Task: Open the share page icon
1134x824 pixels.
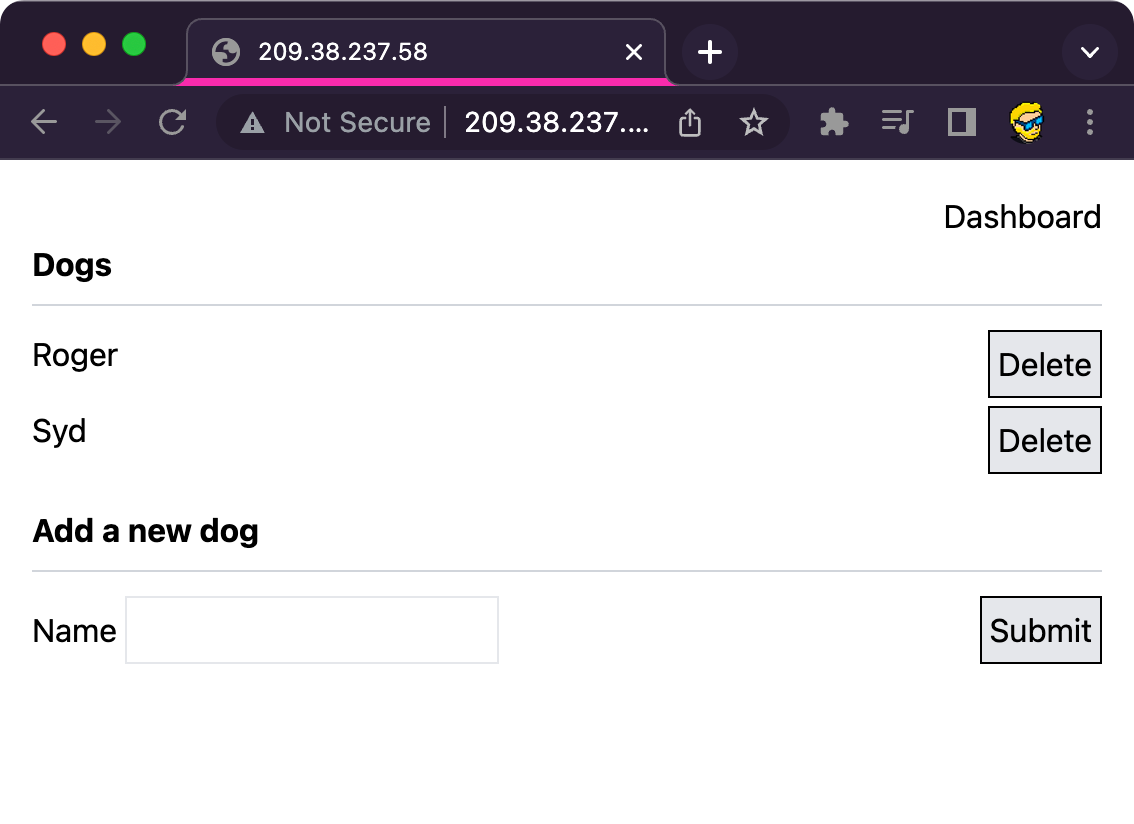Action: point(690,123)
